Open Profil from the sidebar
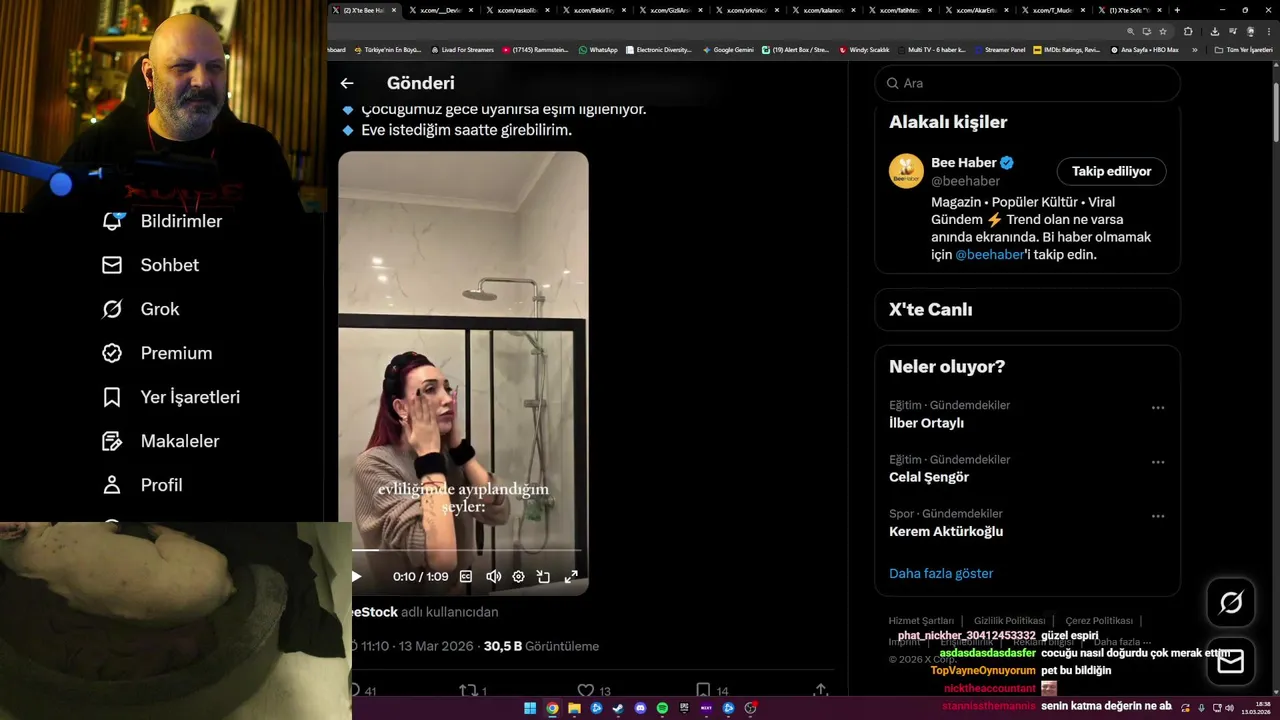Screen dimensions: 1280x720 (142, 485)
